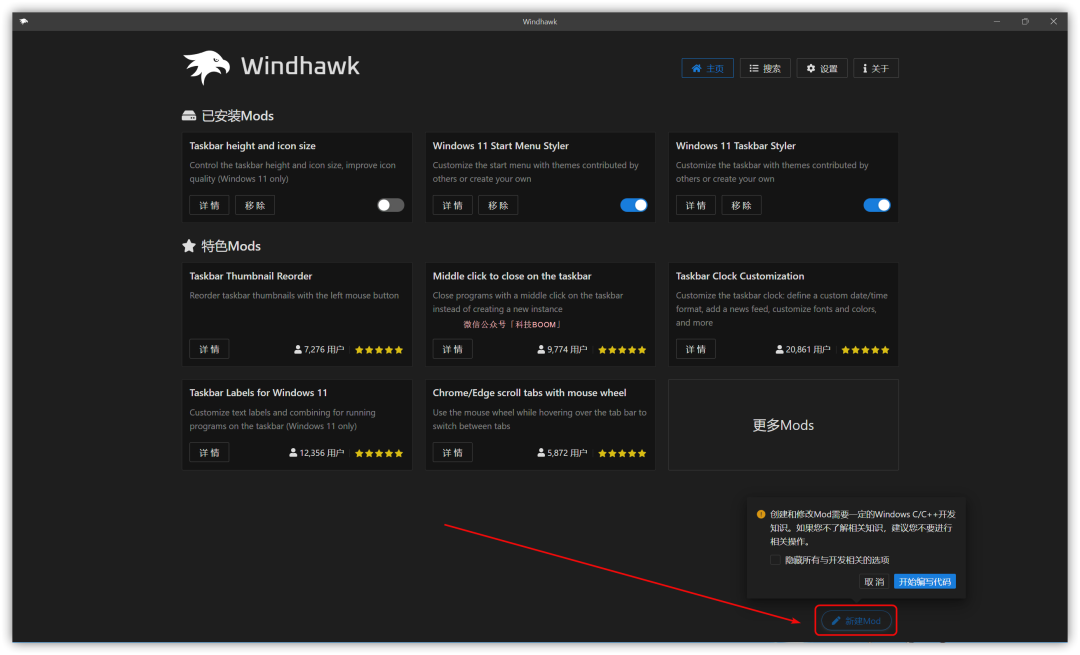Remove the Windows 11 Taskbar Styler mod
Image resolution: width=1080 pixels, height=655 pixels.
pyautogui.click(x=741, y=205)
